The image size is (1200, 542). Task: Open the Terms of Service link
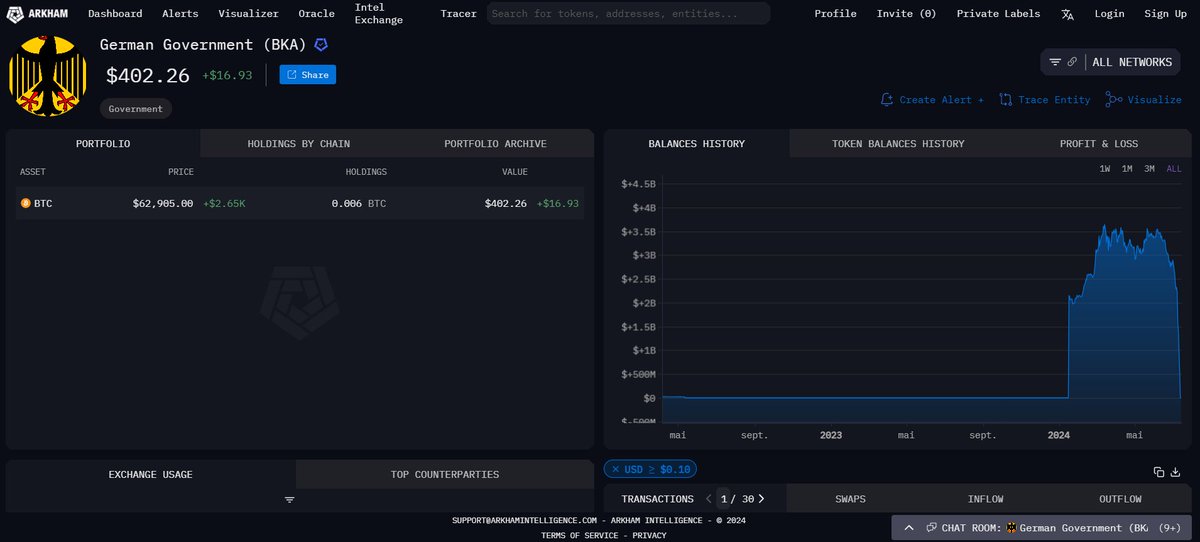pyautogui.click(x=582, y=535)
